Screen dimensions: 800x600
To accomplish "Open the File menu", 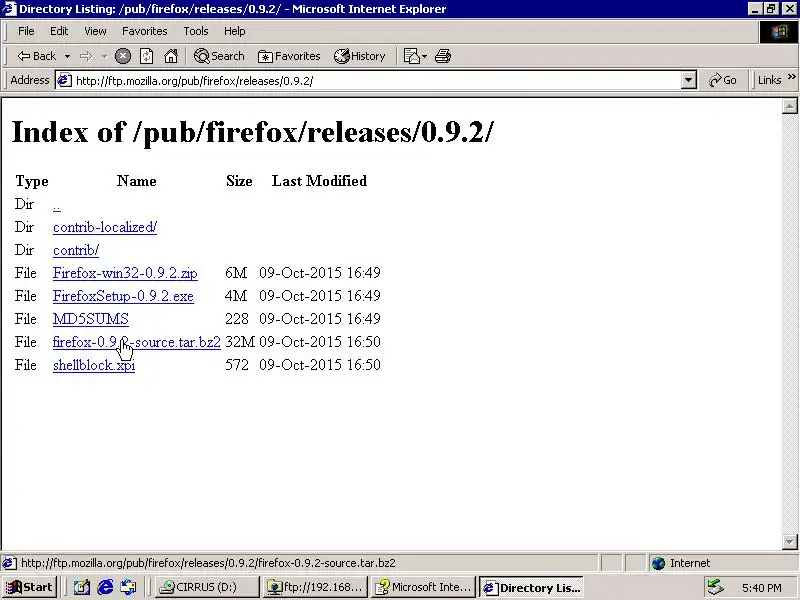I will click(x=26, y=31).
